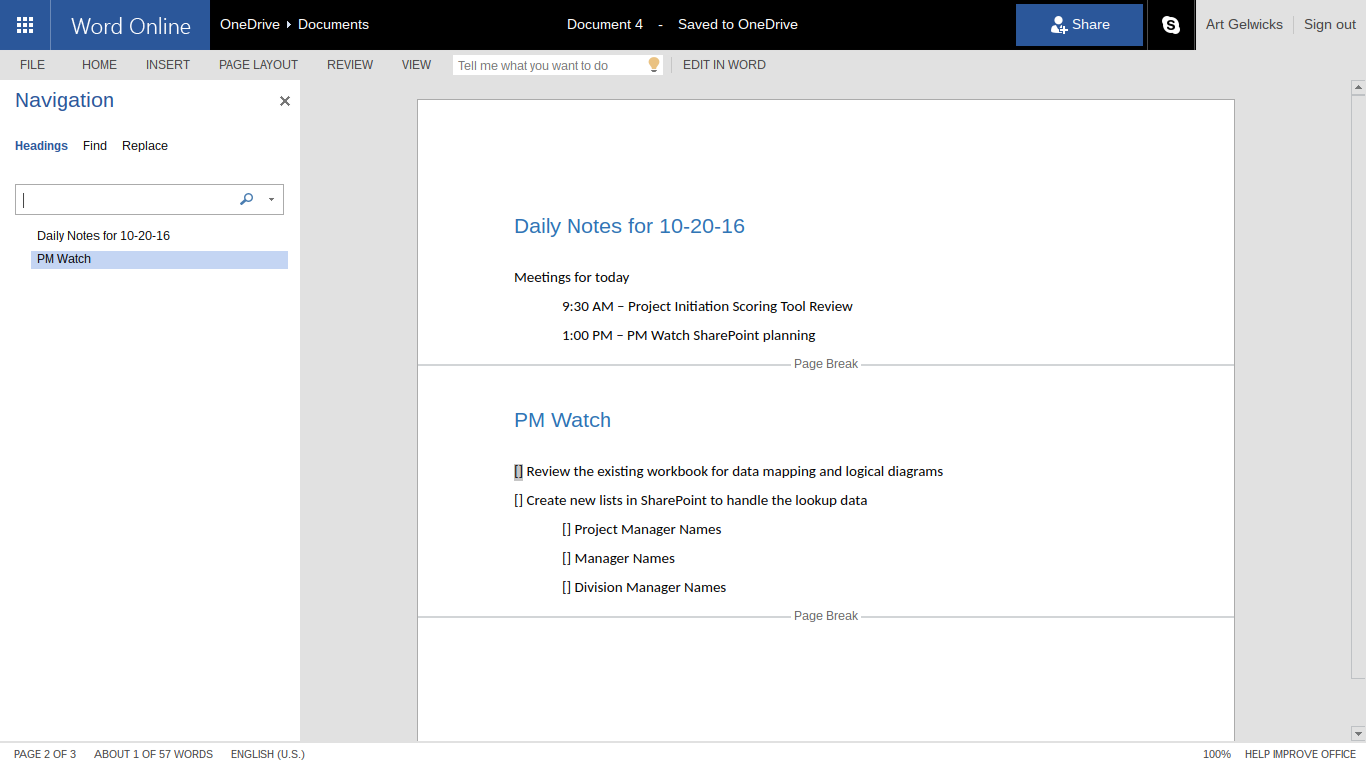The width and height of the screenshot is (1366, 765).
Task: Click the Document 4 title
Action: (x=605, y=25)
